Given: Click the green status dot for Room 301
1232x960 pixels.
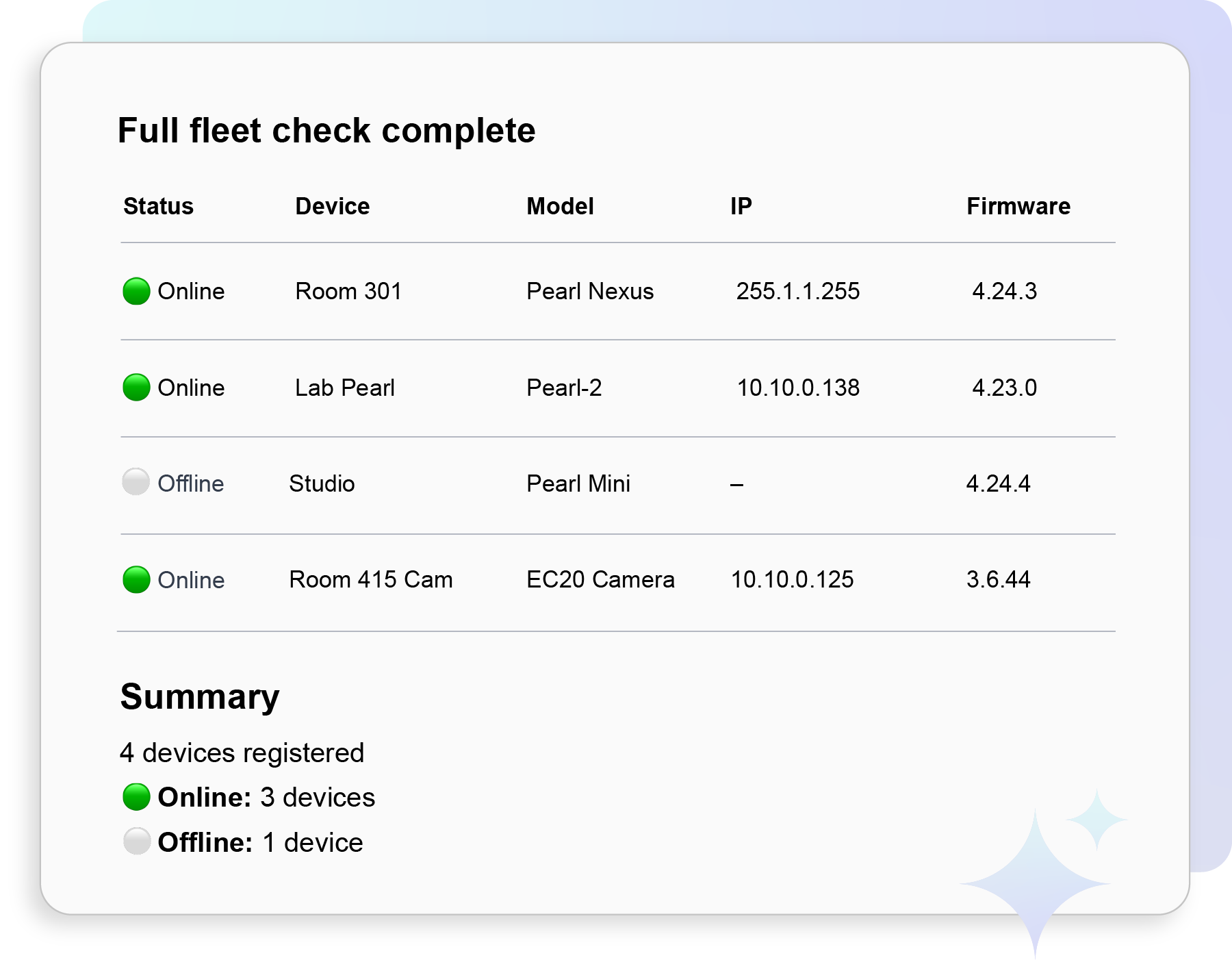Looking at the screenshot, I should tap(136, 291).
